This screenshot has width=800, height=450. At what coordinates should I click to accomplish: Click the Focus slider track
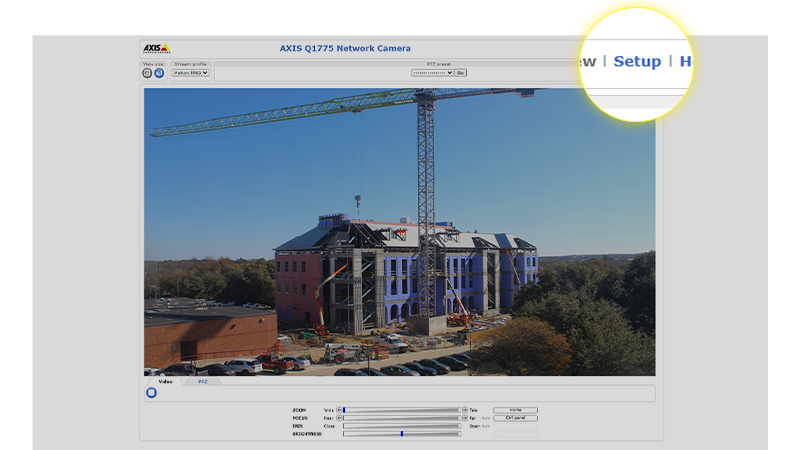coord(402,418)
